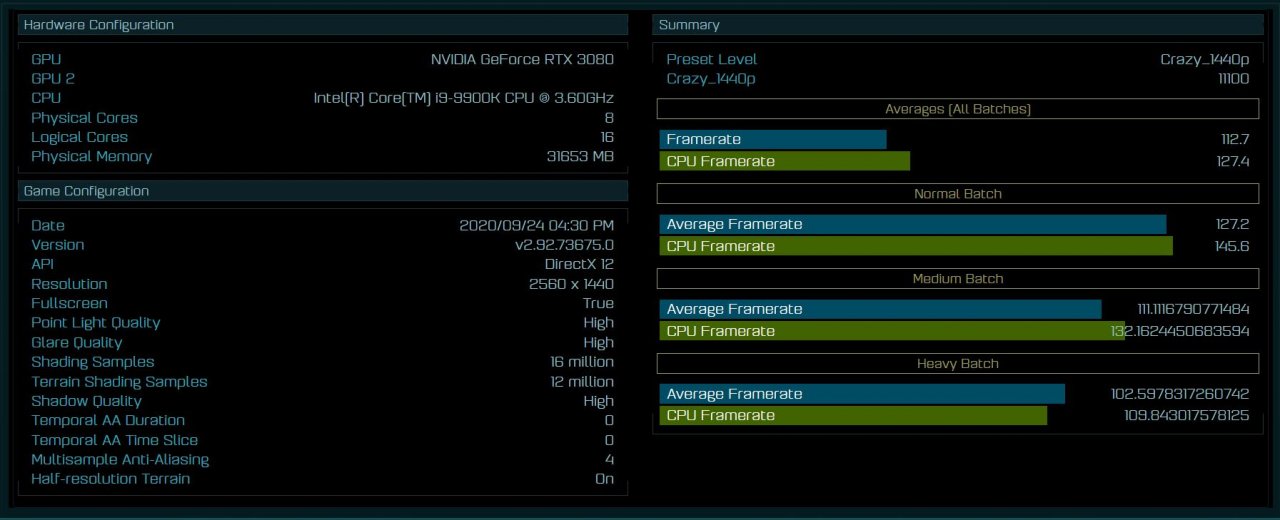Click the Crazy_1440p score 11100

[1233, 78]
